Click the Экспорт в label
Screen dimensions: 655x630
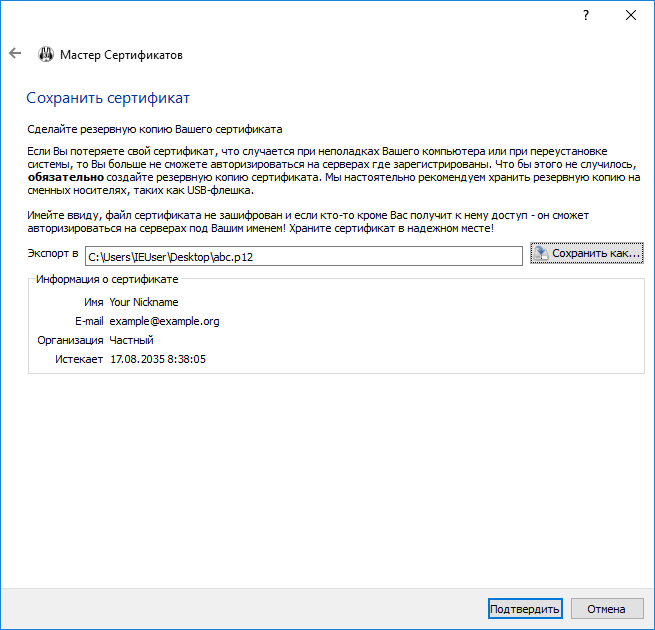[52, 254]
